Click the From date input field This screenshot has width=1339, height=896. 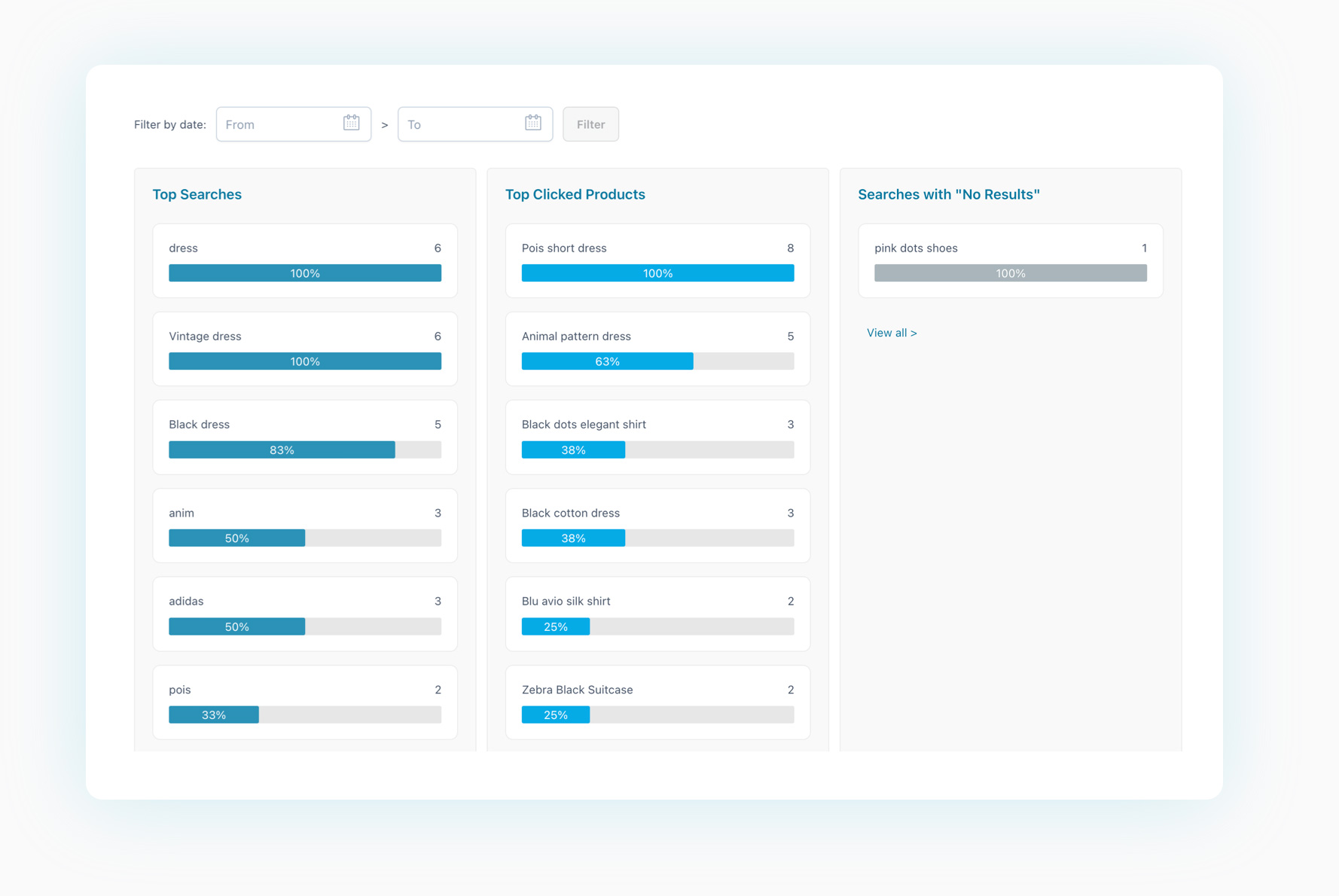pyautogui.click(x=279, y=124)
